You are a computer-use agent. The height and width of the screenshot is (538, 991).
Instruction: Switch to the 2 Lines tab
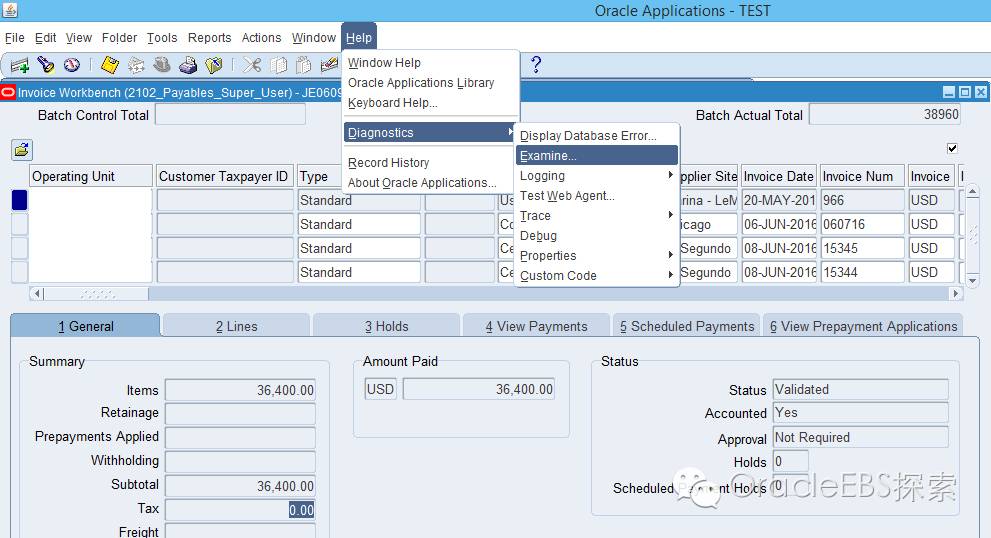(236, 326)
